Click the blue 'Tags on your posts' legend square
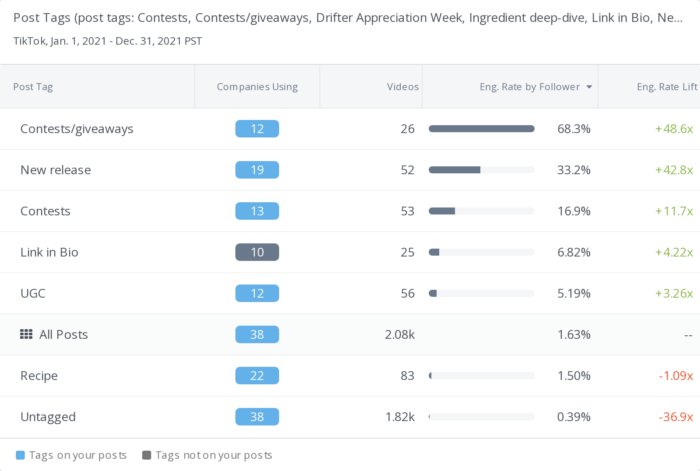This screenshot has height=471, width=700. pos(20,455)
